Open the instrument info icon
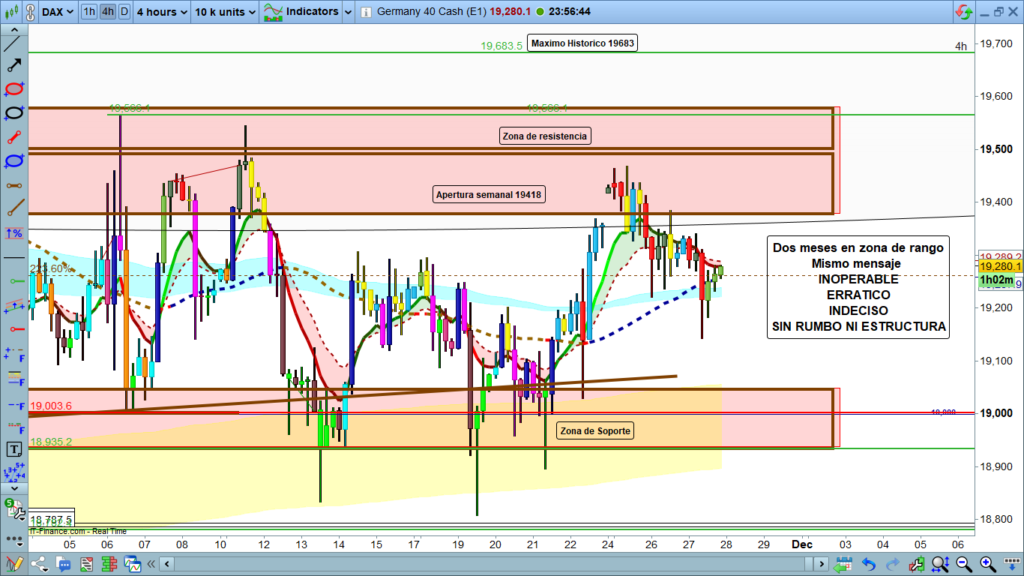The height and width of the screenshot is (576, 1024). click(367, 13)
